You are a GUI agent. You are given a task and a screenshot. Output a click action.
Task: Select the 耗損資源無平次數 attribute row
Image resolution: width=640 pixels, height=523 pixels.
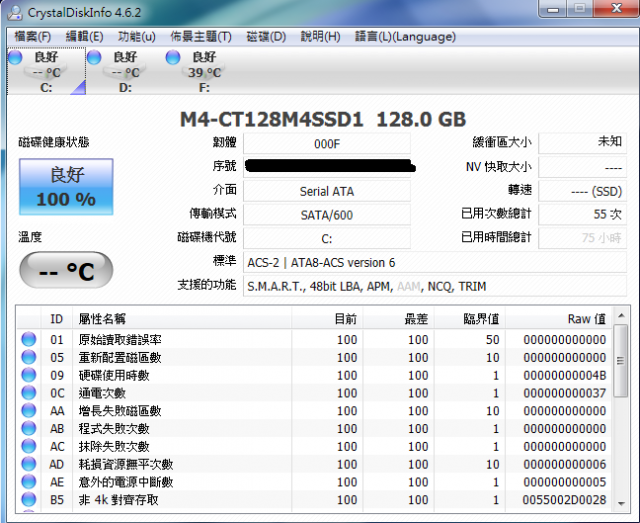click(314, 464)
